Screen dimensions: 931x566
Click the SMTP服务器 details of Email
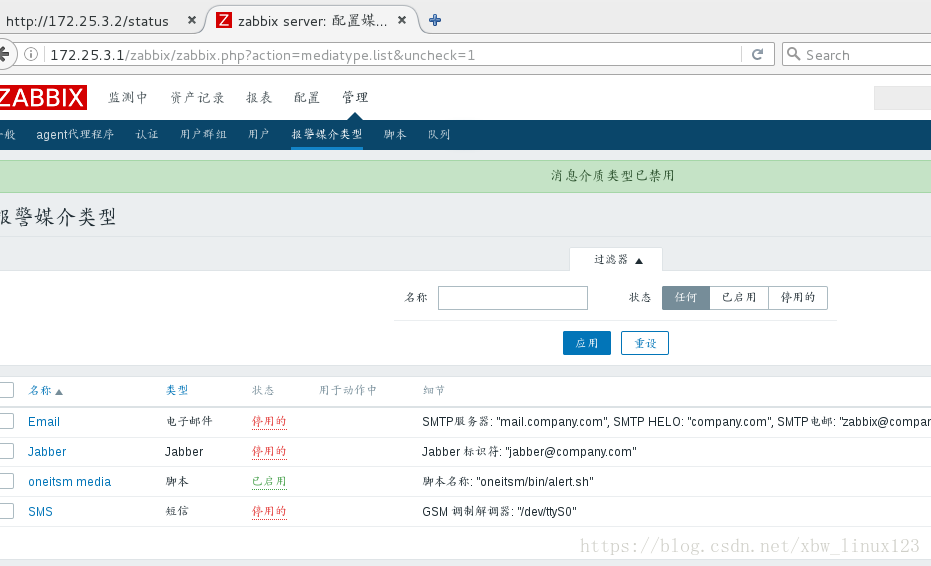676,422
